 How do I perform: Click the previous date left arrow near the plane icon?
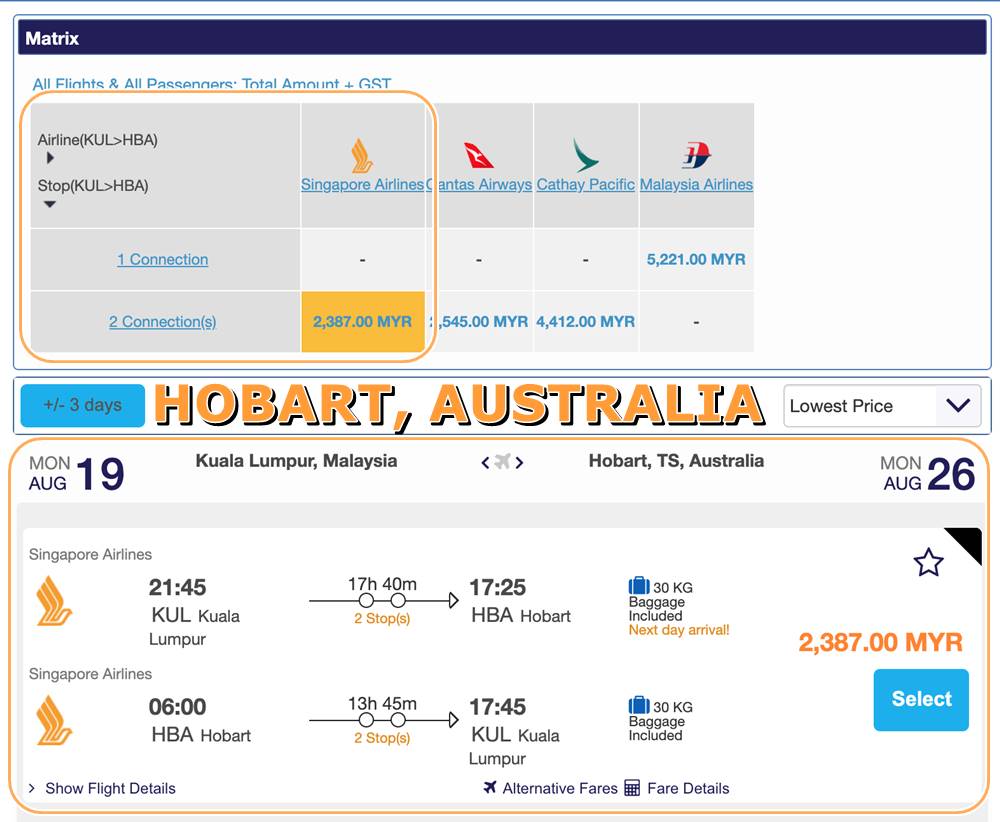(485, 462)
